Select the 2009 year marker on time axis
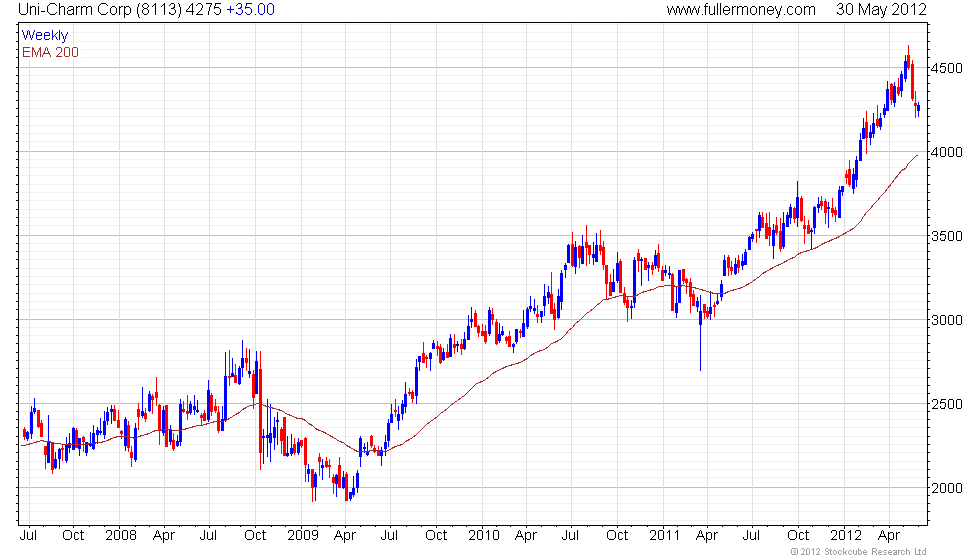The image size is (980, 560). pos(303,535)
